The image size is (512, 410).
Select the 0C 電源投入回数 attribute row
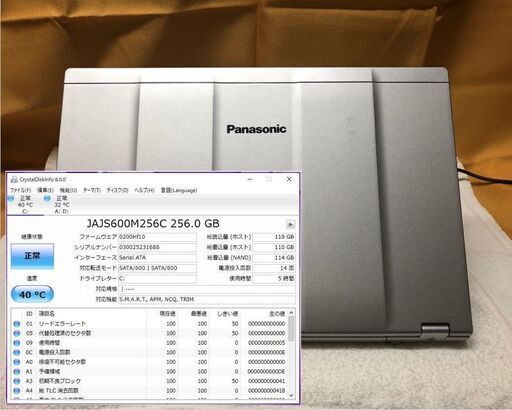pyautogui.click(x=150, y=352)
